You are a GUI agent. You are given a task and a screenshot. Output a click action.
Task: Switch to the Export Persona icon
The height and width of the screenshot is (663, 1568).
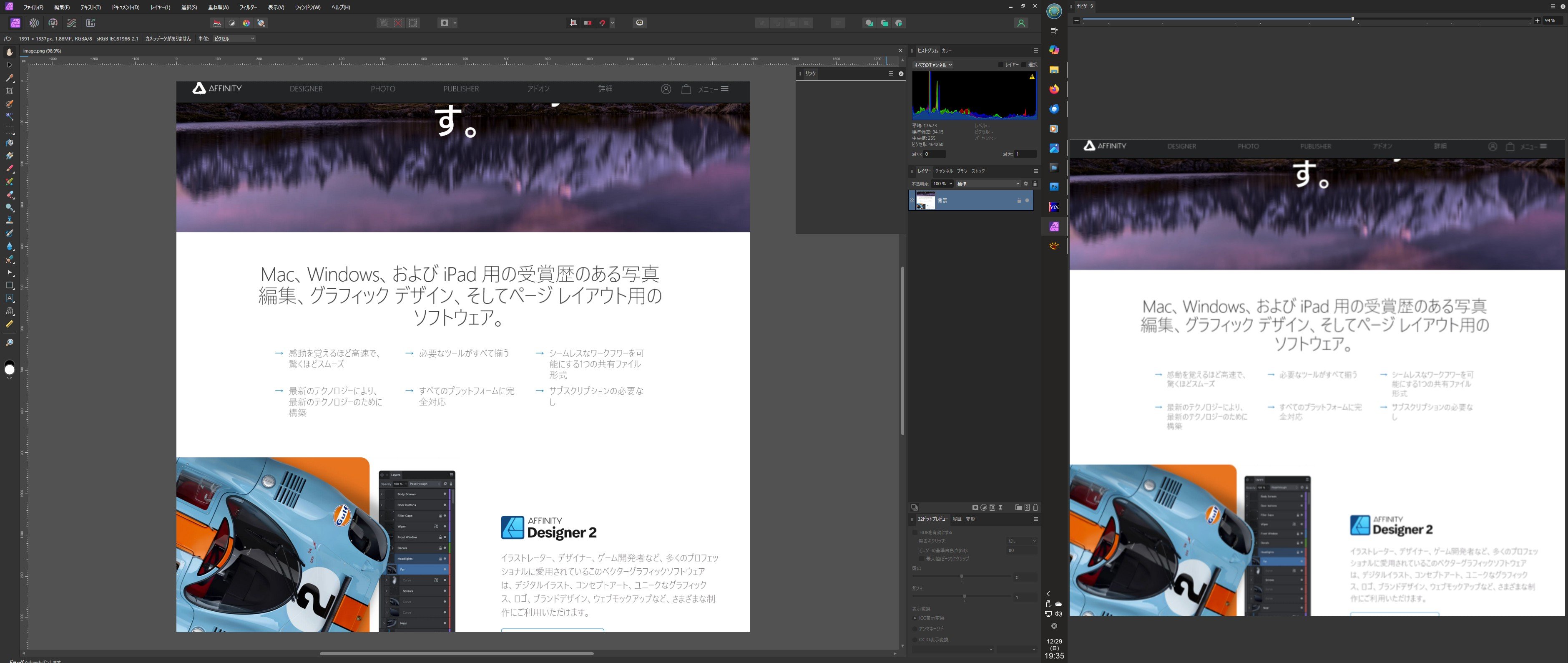click(x=90, y=23)
